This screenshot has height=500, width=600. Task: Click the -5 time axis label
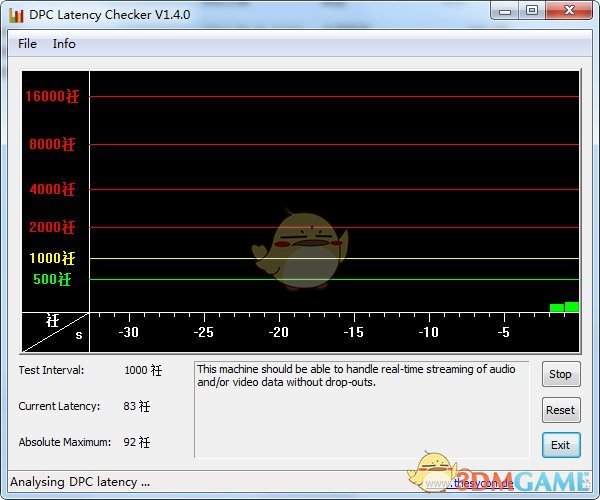pos(504,332)
